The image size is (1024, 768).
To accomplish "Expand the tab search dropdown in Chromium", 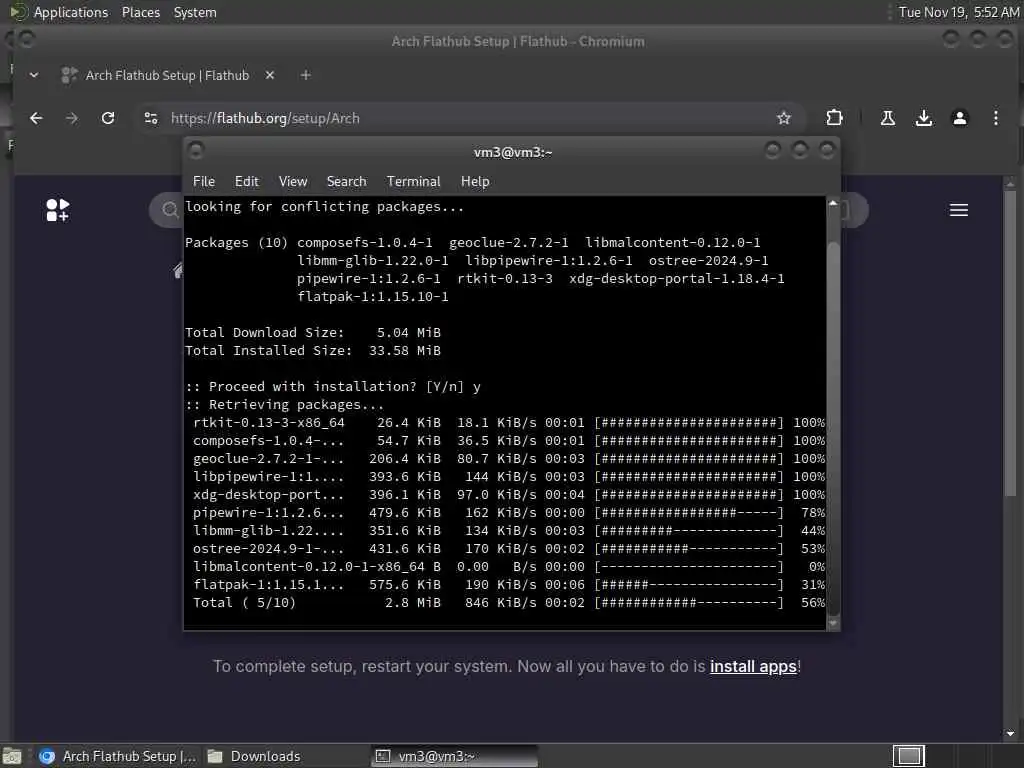I will [x=34, y=75].
